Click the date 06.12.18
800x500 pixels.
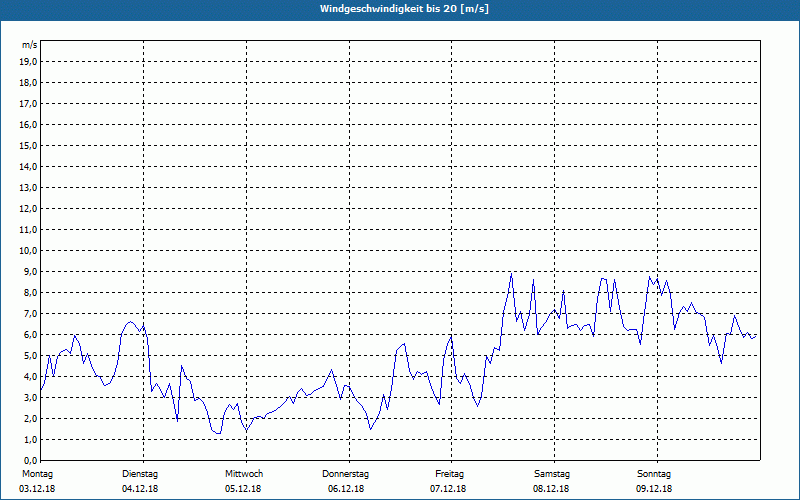[346, 489]
